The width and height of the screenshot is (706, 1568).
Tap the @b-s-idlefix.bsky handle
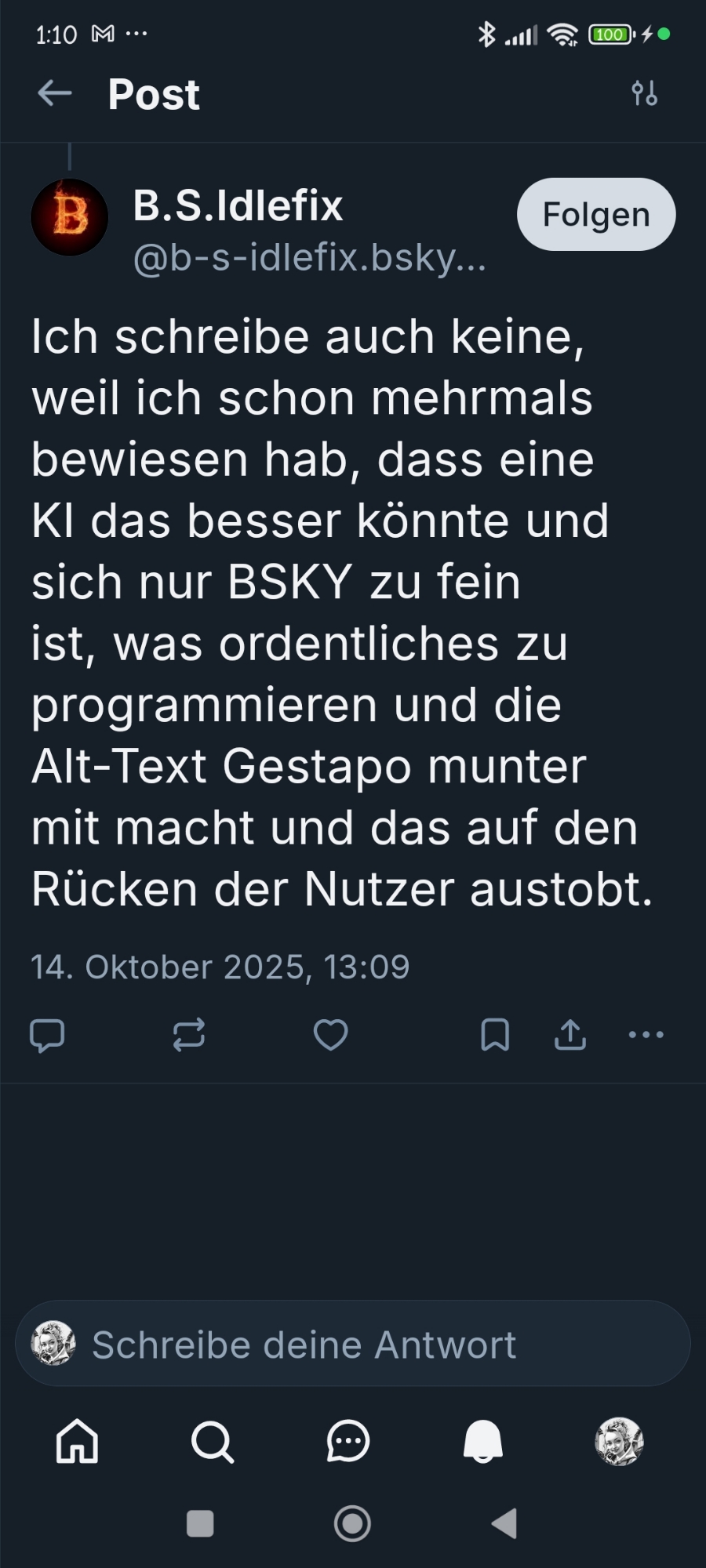click(309, 258)
